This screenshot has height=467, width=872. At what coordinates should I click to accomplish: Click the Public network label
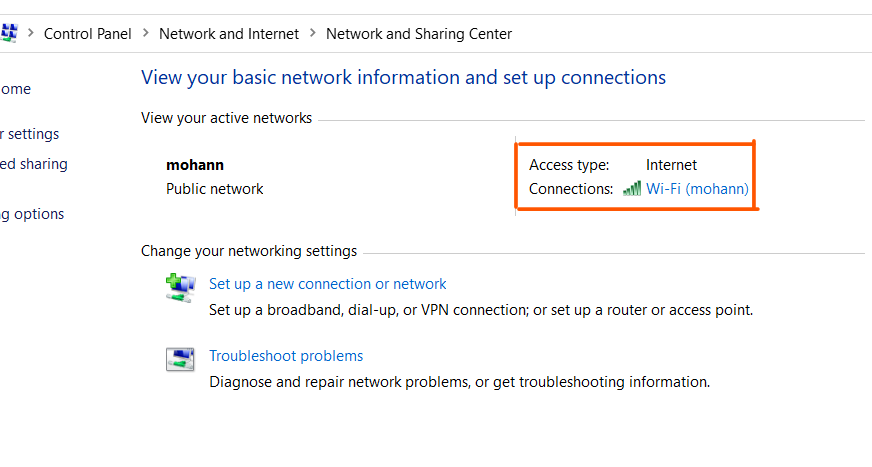coord(214,188)
